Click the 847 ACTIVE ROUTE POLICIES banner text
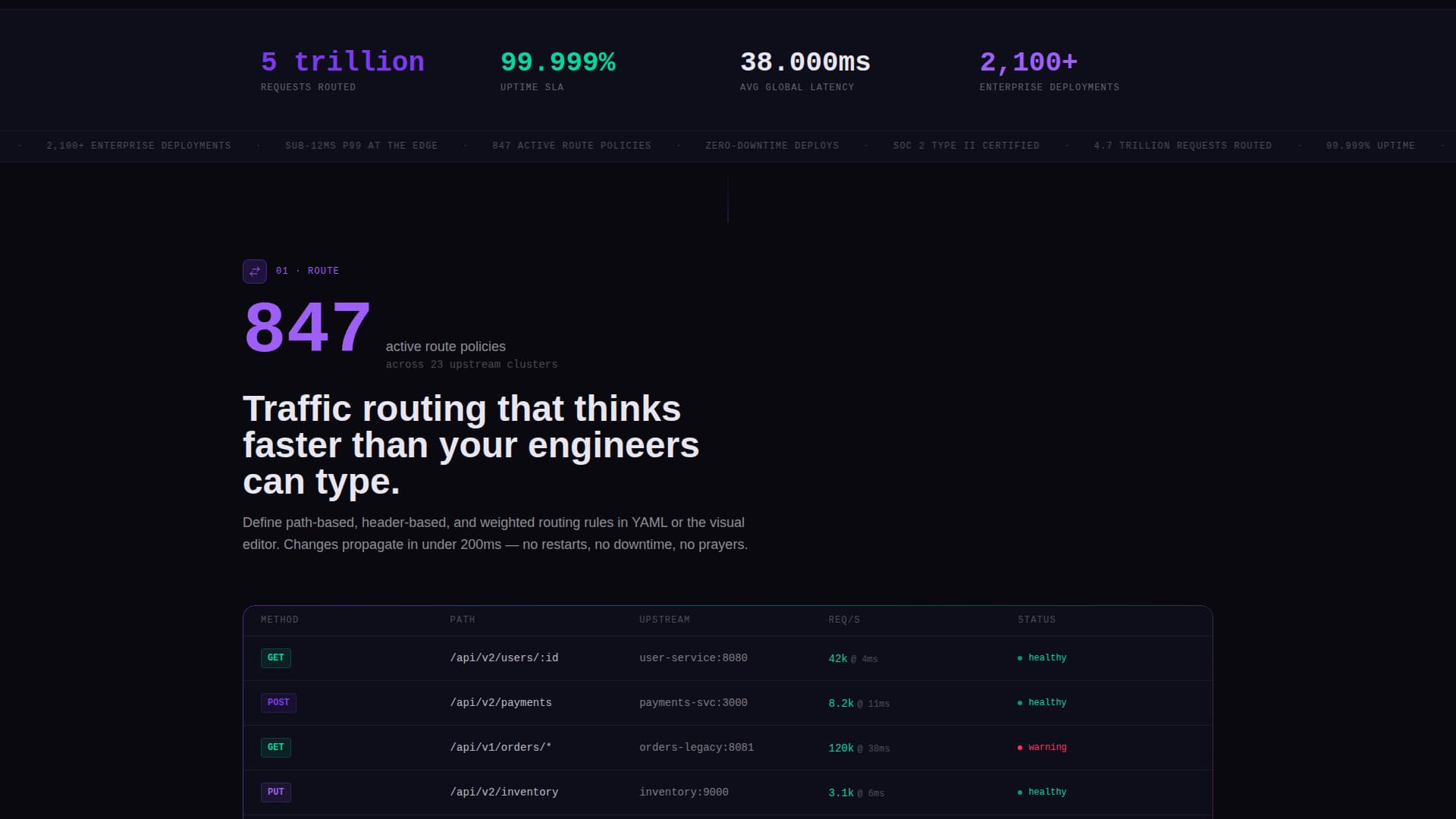The image size is (1456, 819). (572, 146)
